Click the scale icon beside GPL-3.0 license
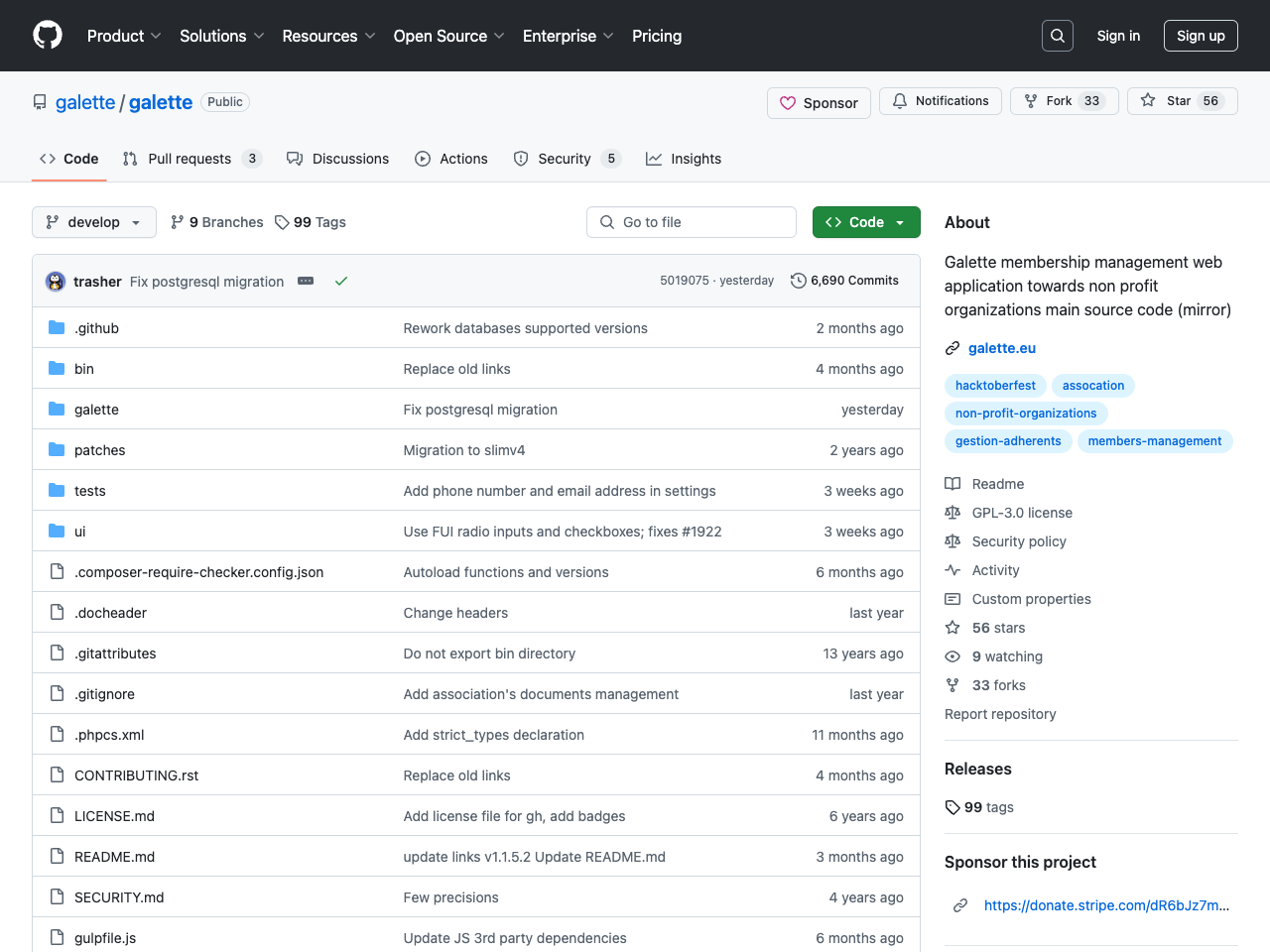Screen dimensions: 1270x952 (x=952, y=513)
